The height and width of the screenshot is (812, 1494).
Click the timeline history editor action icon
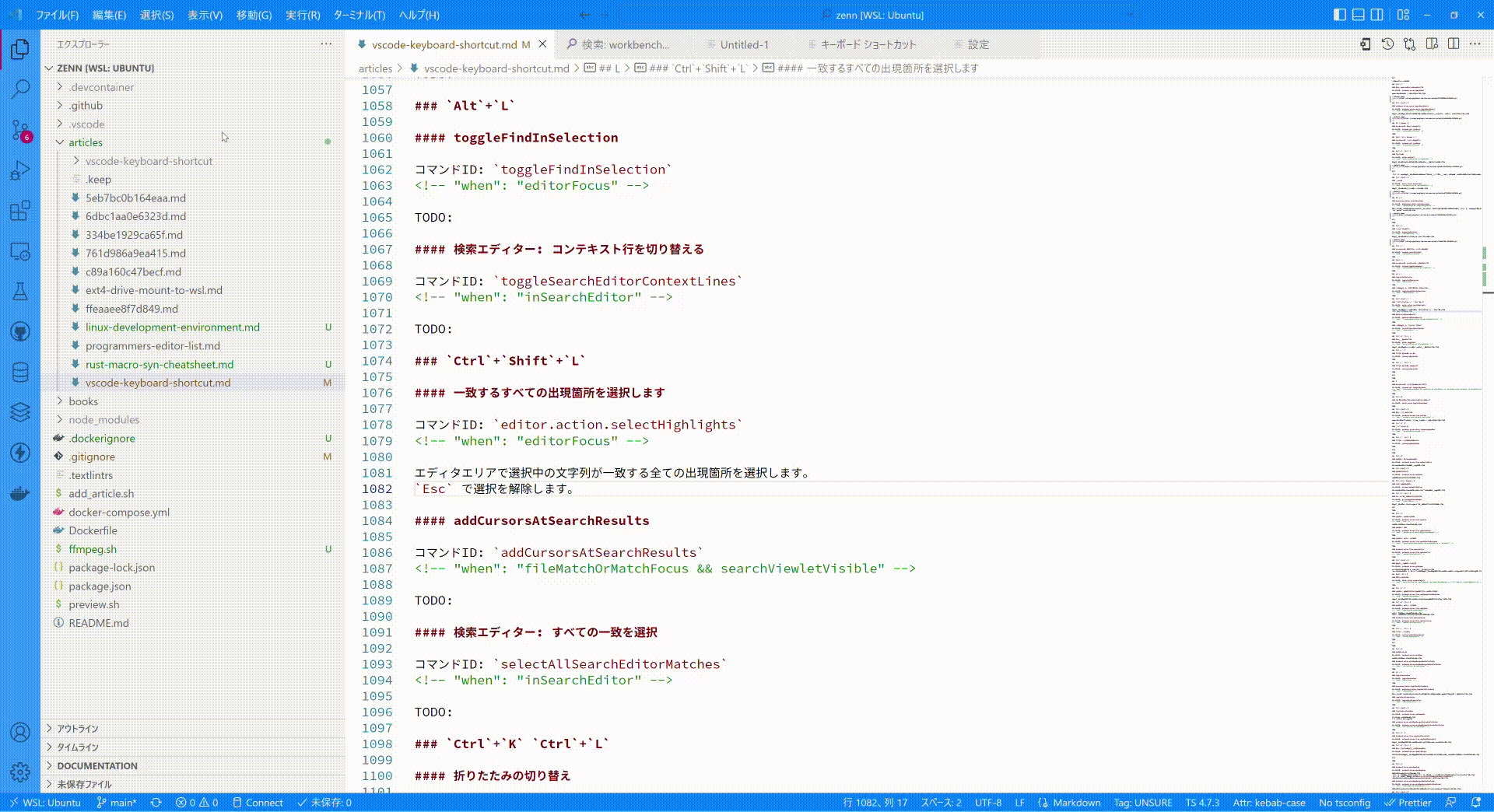coord(1387,44)
